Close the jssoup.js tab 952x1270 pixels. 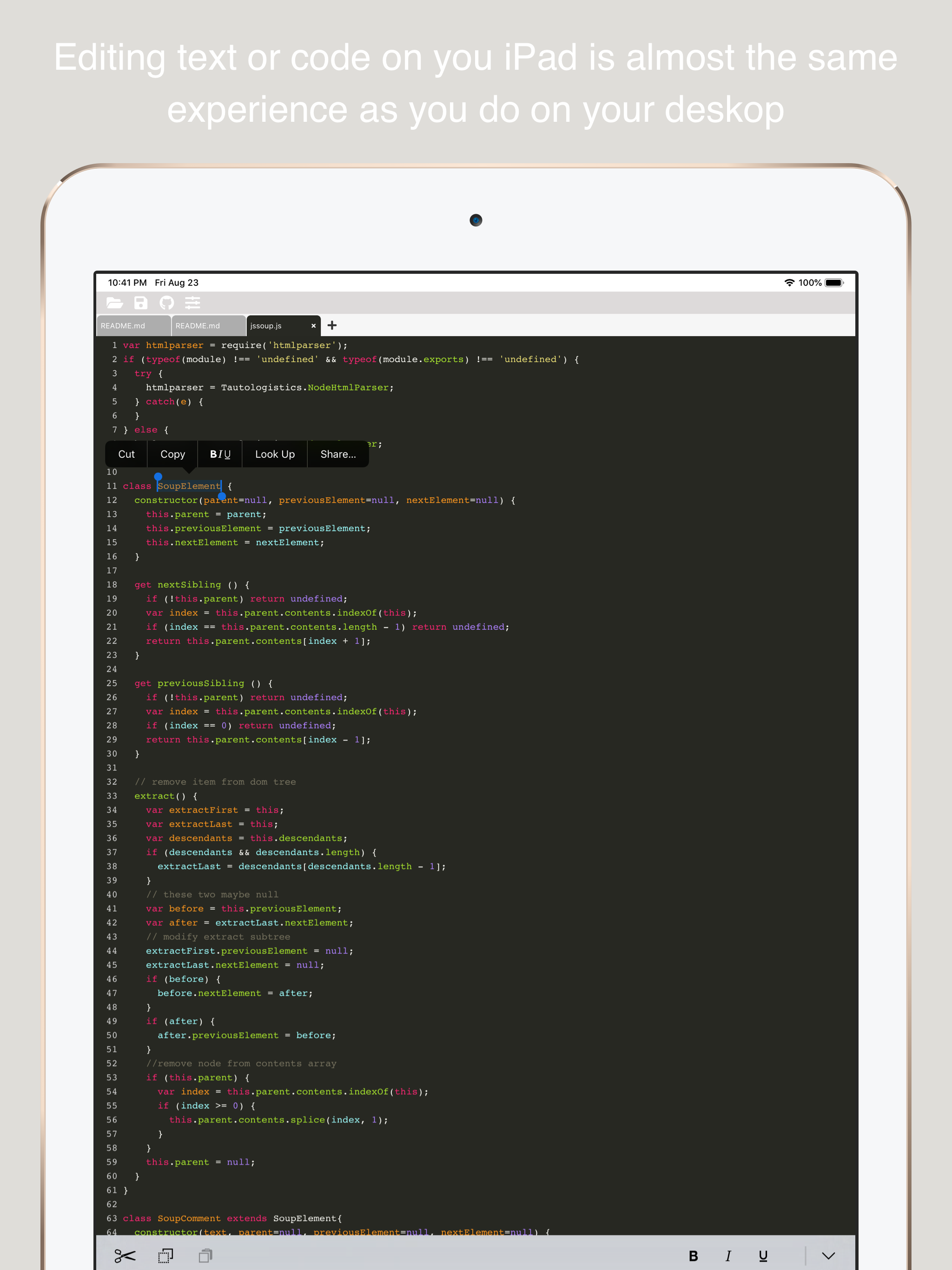pyautogui.click(x=313, y=325)
